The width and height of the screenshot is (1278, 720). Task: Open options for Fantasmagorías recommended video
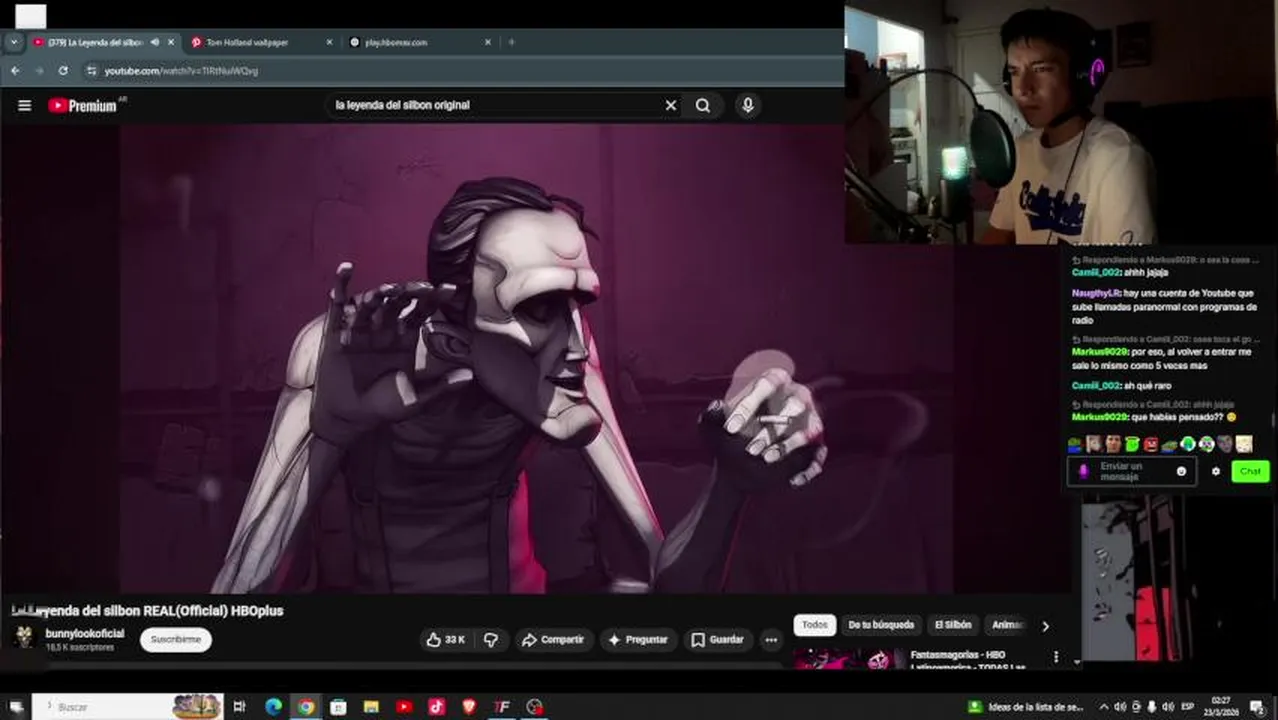click(x=1056, y=657)
